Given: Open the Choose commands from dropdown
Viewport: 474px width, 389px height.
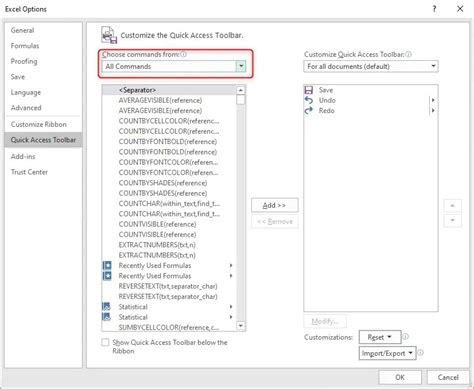Looking at the screenshot, I should point(174,66).
